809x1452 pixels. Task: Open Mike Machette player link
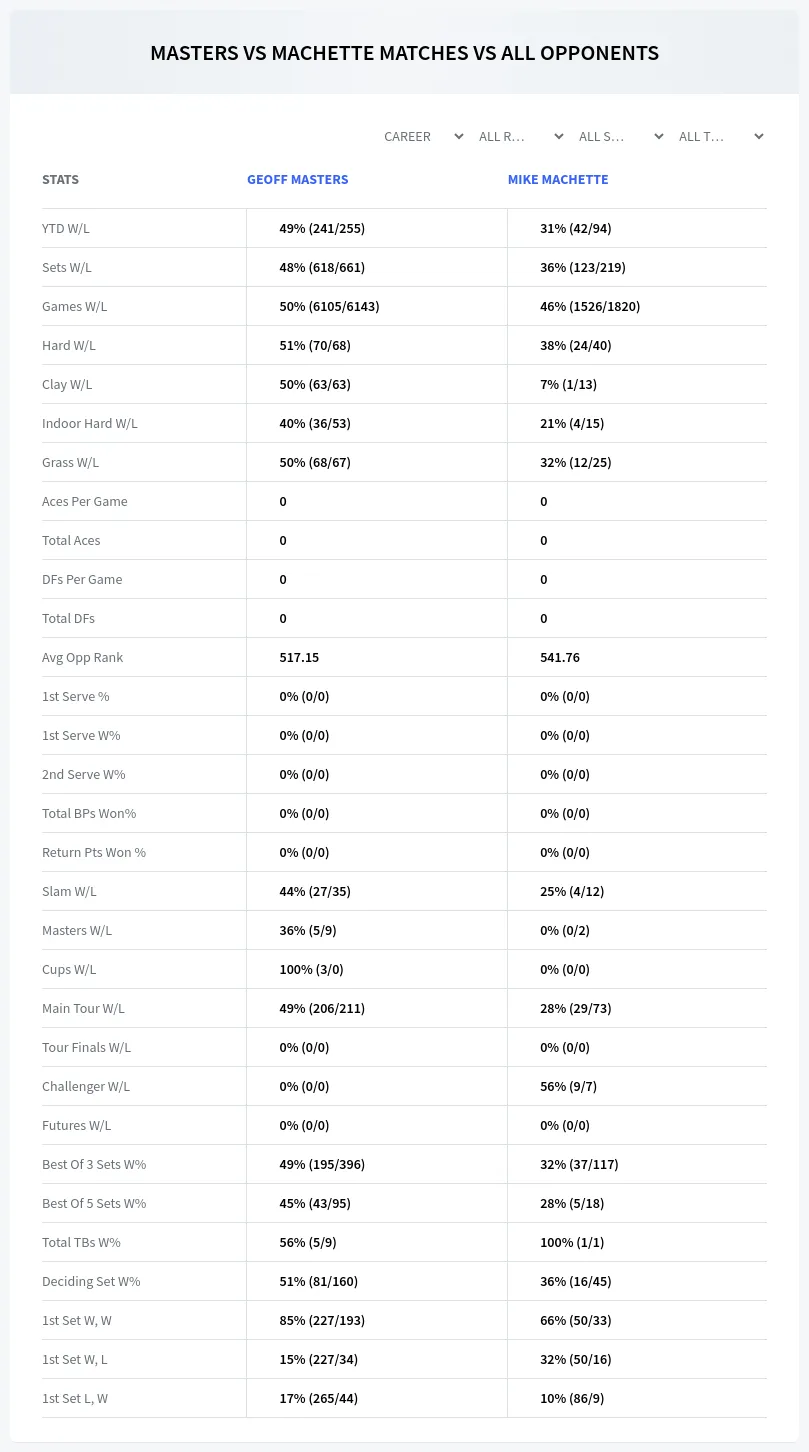pyautogui.click(x=558, y=179)
